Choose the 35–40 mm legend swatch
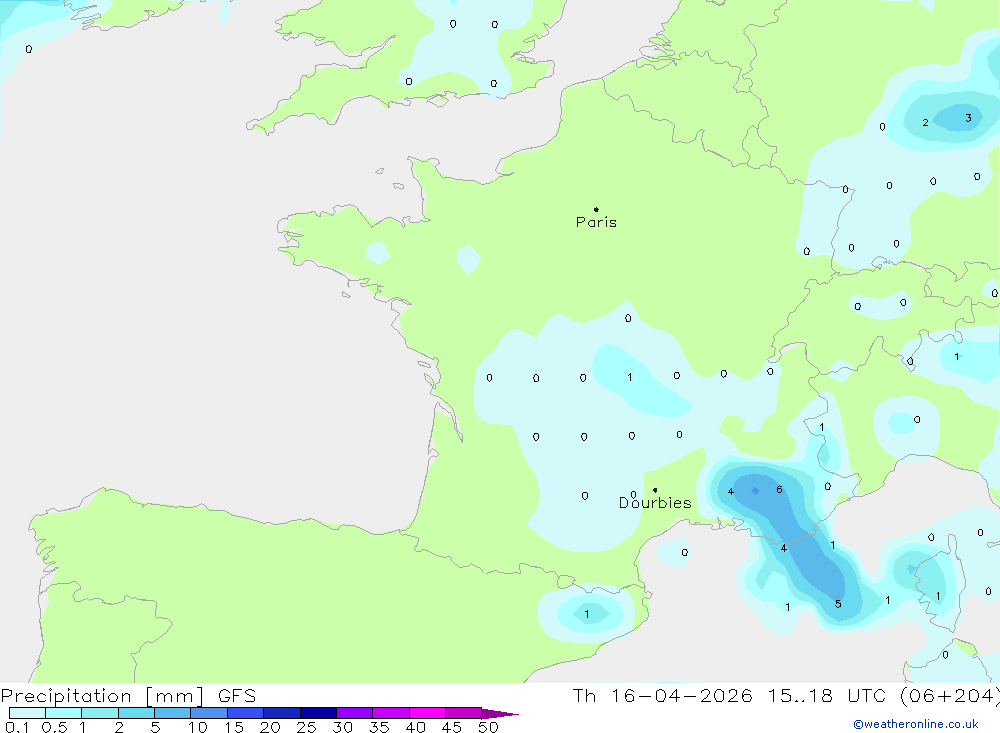 [391, 713]
